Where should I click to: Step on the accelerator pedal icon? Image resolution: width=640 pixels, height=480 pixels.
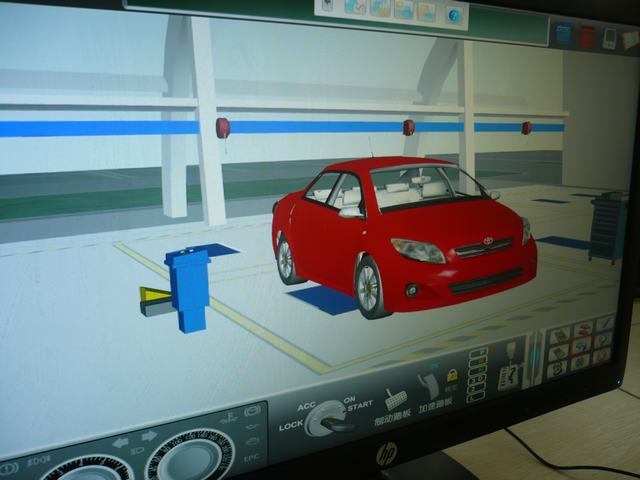click(429, 386)
